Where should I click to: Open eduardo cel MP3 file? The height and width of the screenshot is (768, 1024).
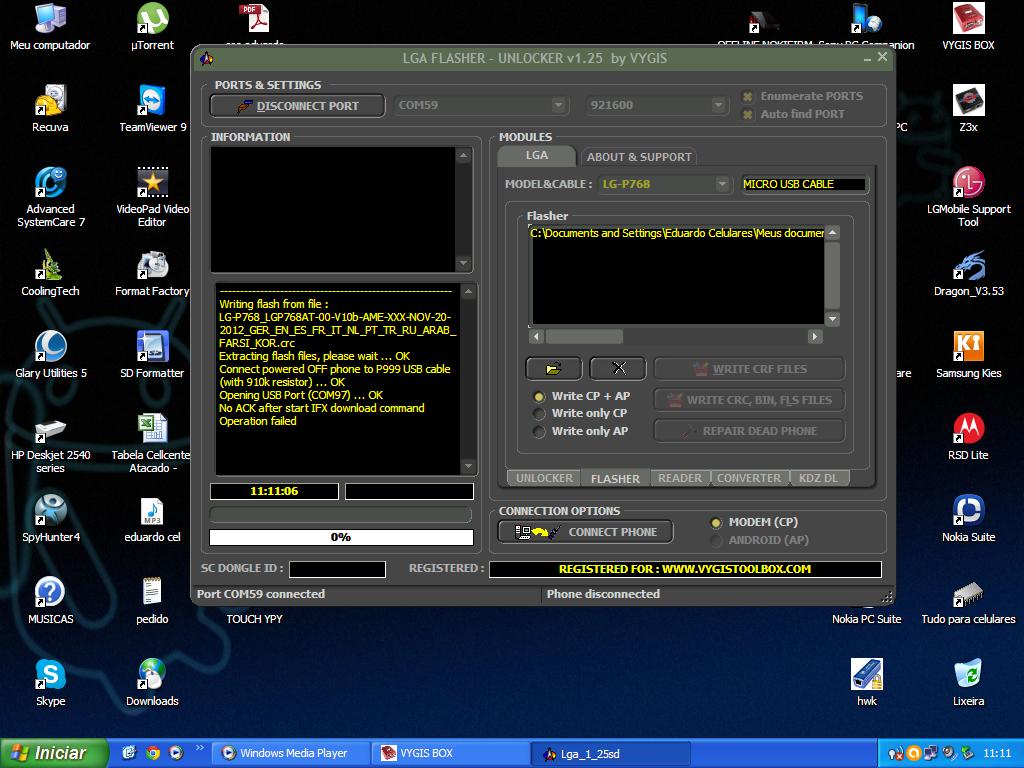pyautogui.click(x=152, y=519)
